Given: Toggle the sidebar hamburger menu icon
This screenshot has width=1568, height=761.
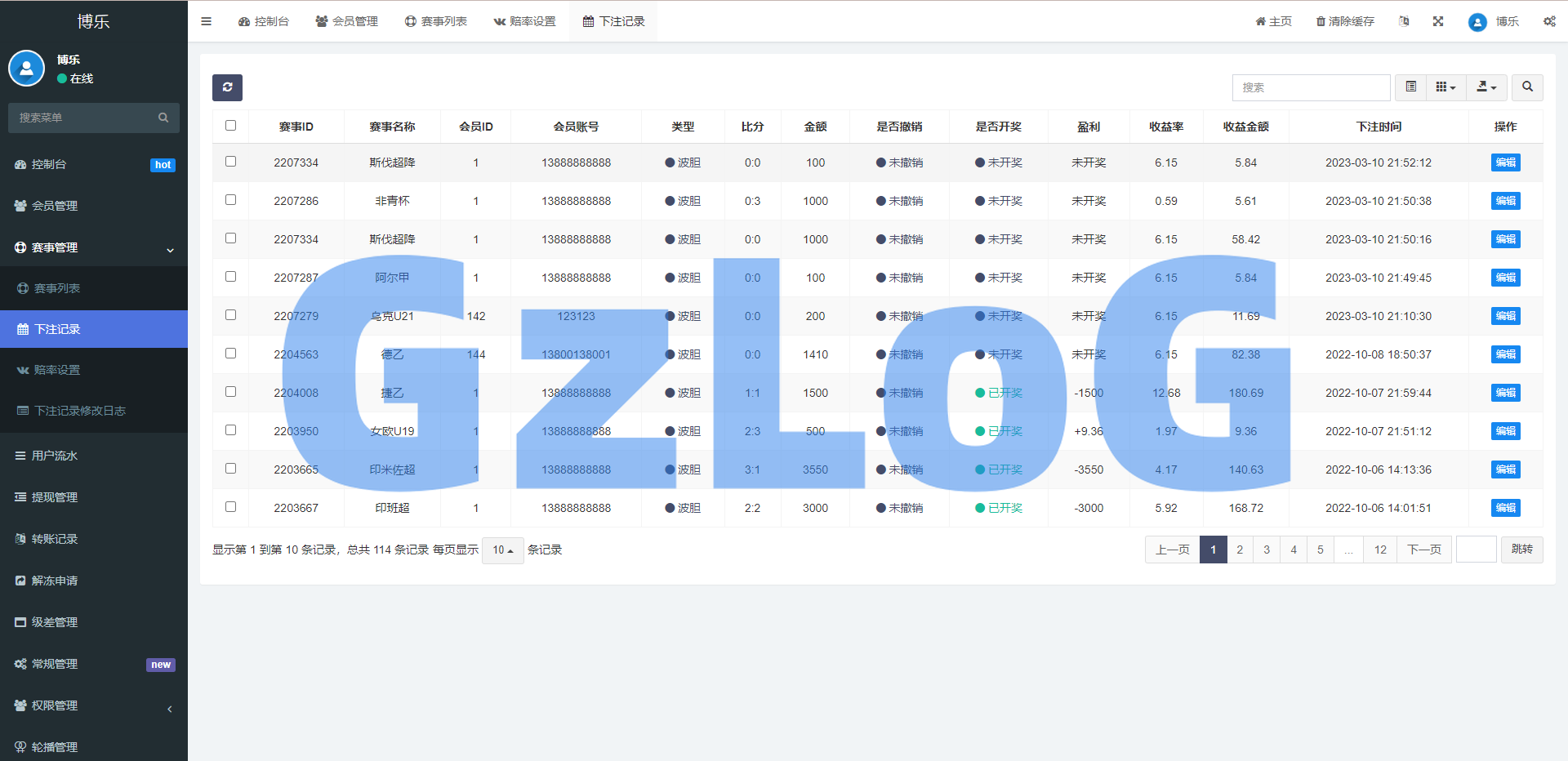Looking at the screenshot, I should (x=206, y=21).
